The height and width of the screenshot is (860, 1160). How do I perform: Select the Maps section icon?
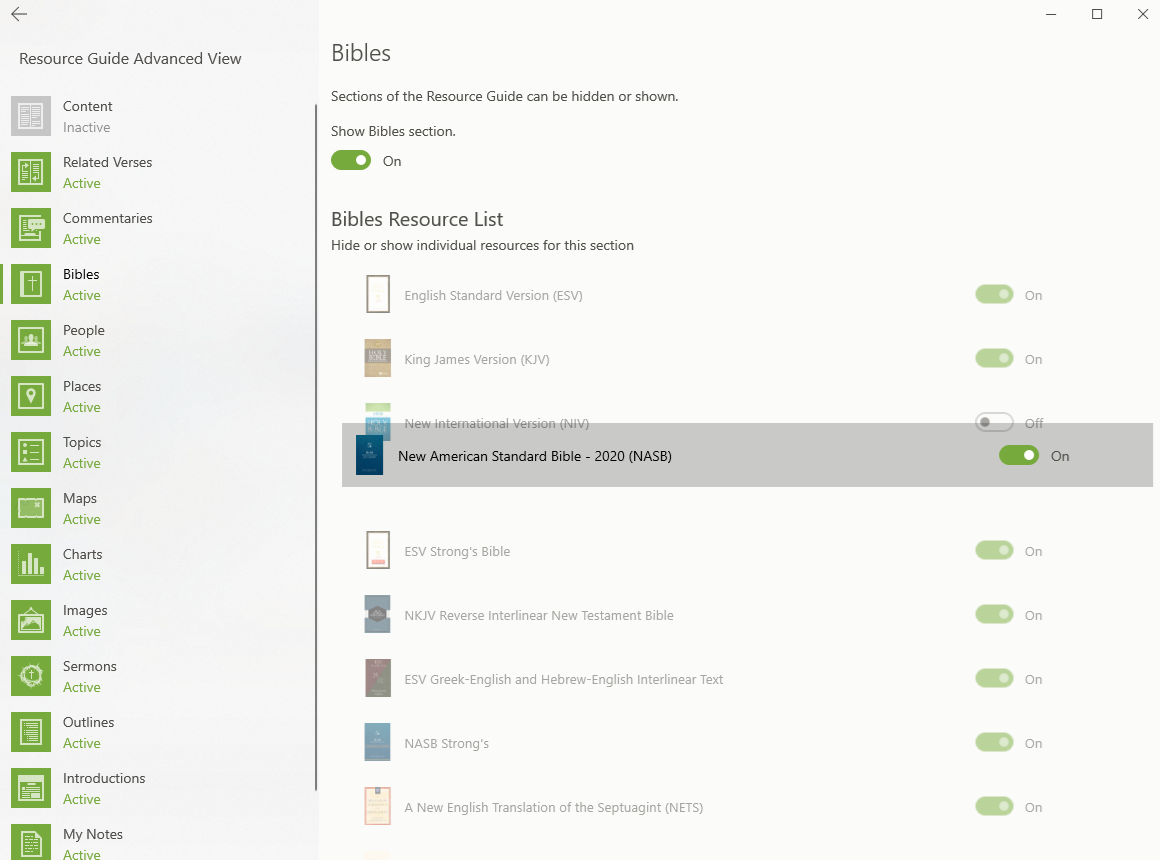coord(31,508)
